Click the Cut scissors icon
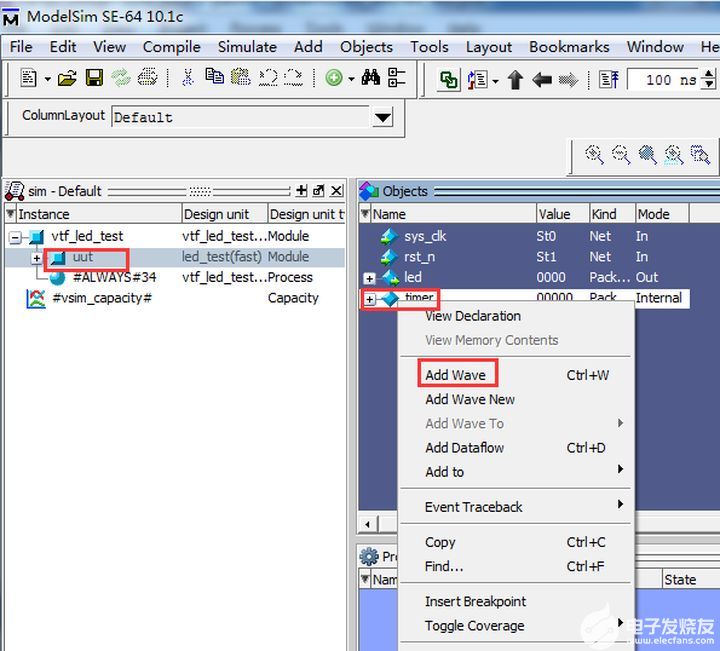The width and height of the screenshot is (720, 651). 188,78
